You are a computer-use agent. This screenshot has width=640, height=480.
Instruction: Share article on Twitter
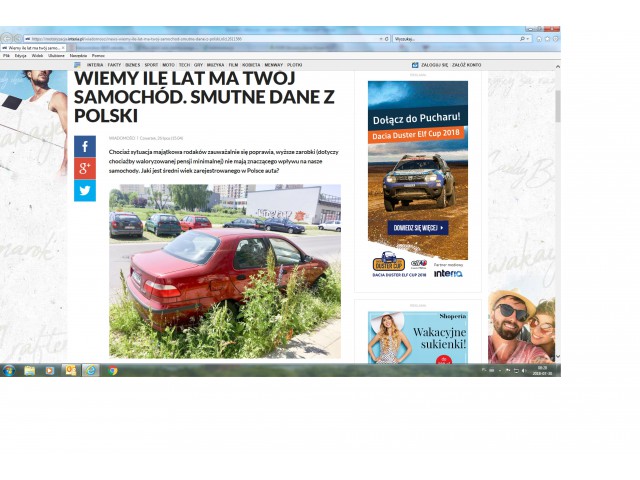85,190
